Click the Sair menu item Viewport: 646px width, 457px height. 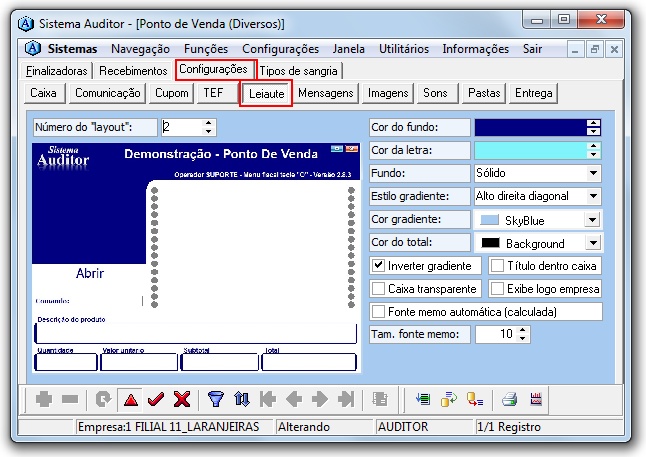[x=532, y=49]
